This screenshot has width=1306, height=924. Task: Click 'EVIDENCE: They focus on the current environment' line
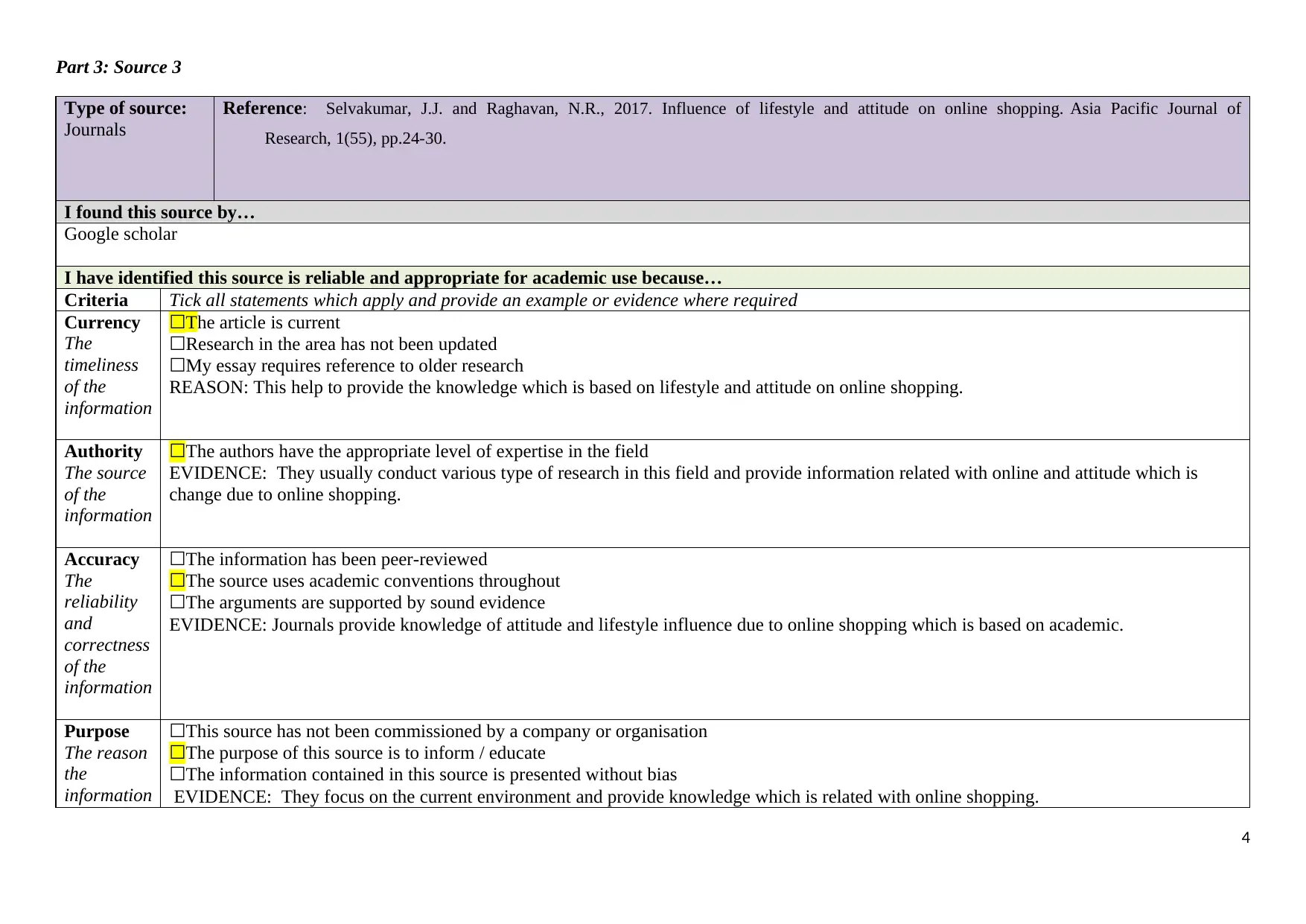click(x=606, y=797)
